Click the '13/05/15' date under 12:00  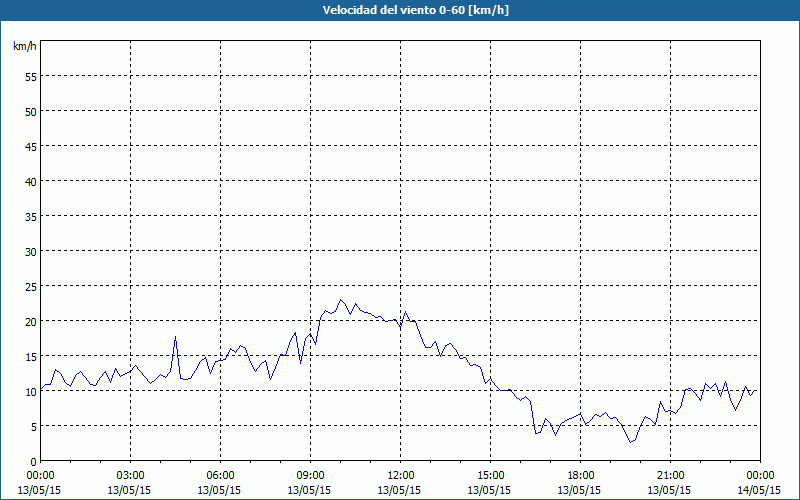[399, 490]
